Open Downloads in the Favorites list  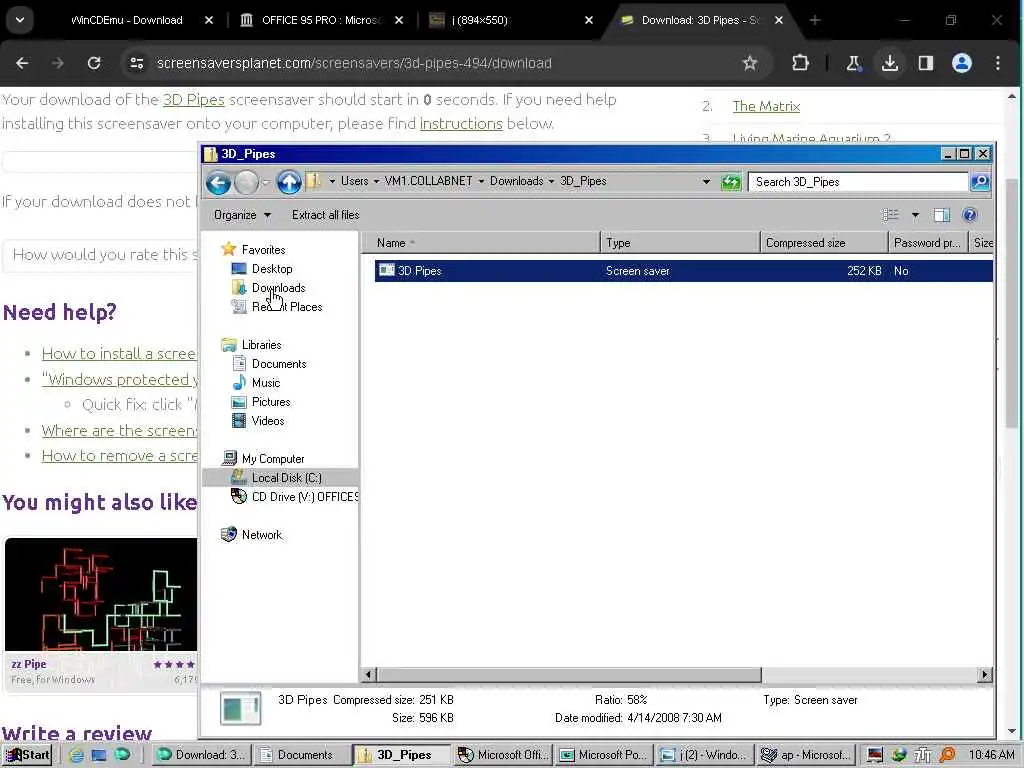click(278, 287)
